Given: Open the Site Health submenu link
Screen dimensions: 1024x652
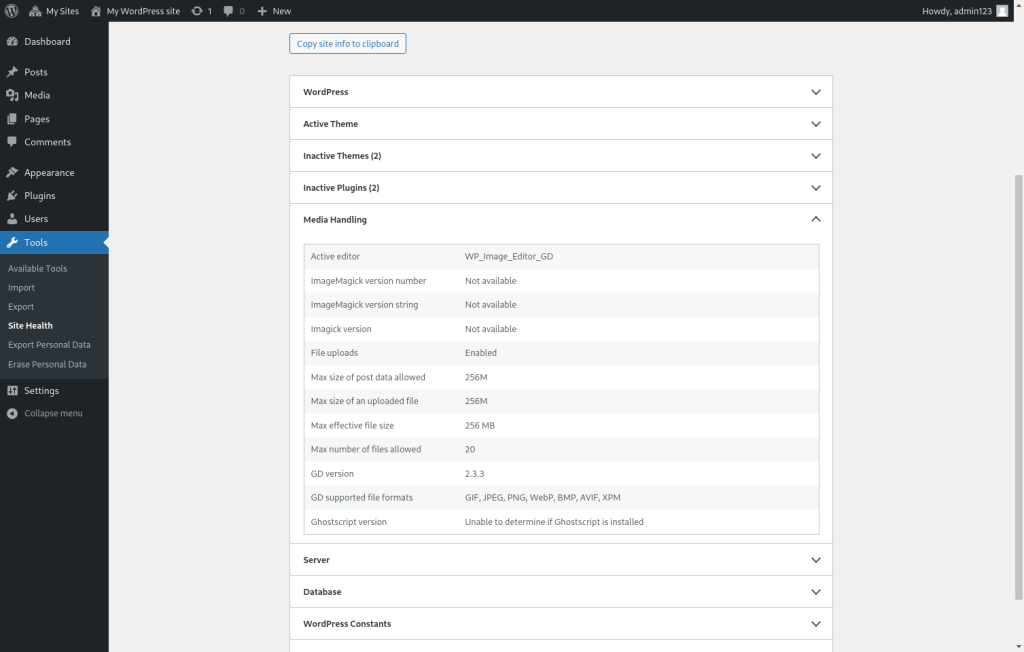Looking at the screenshot, I should point(30,325).
